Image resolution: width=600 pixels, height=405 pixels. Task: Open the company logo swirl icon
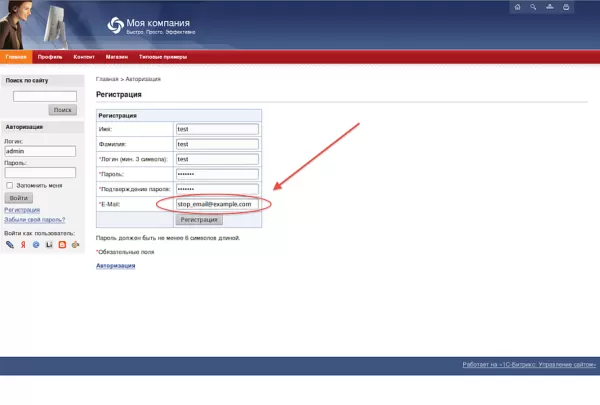(x=115, y=26)
